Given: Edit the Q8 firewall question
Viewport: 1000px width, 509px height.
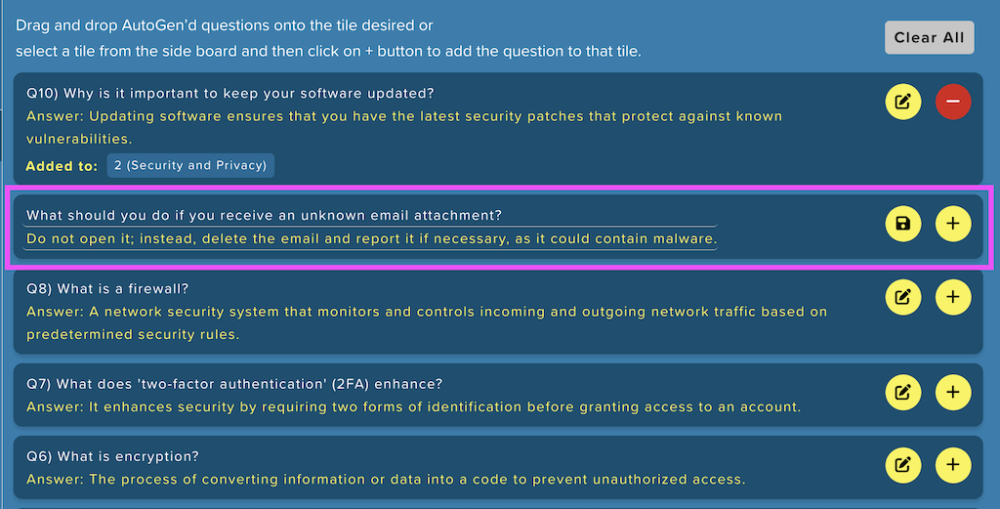Looking at the screenshot, I should pyautogui.click(x=903, y=296).
